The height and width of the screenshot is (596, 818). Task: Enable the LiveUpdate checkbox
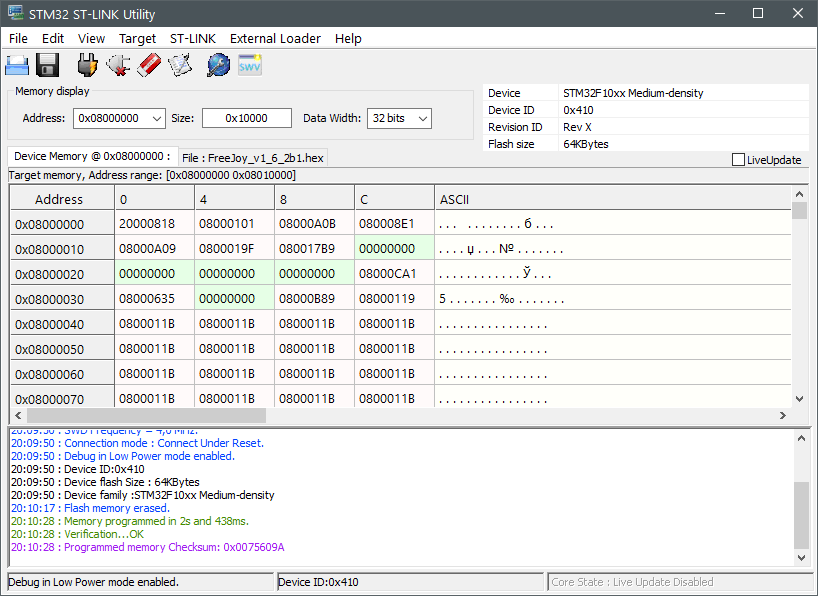[x=739, y=160]
